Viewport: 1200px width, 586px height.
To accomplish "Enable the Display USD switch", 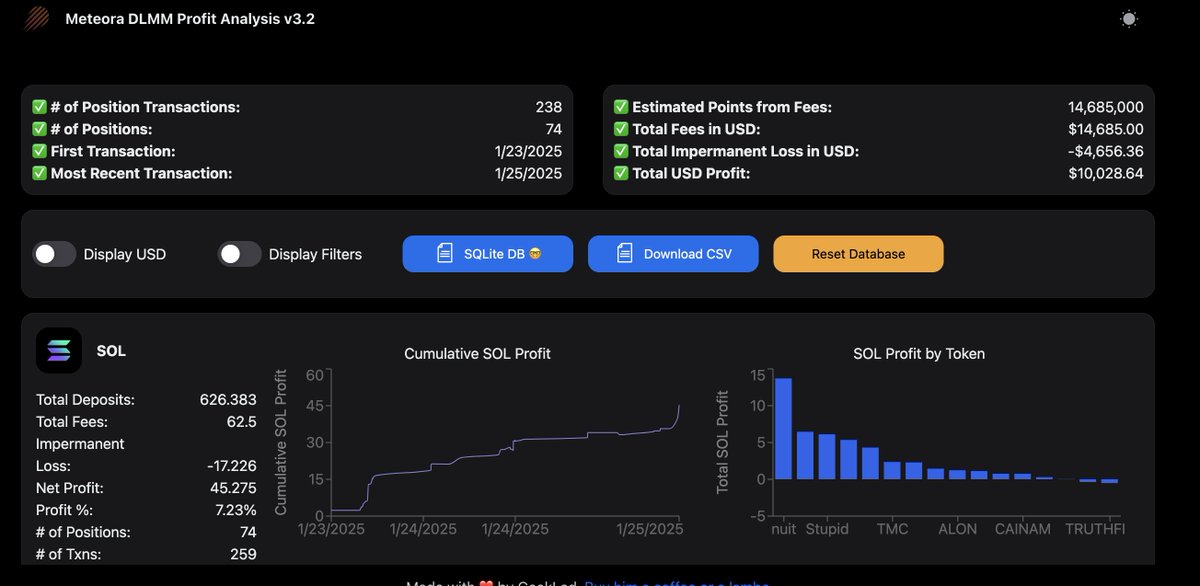I will coord(55,254).
